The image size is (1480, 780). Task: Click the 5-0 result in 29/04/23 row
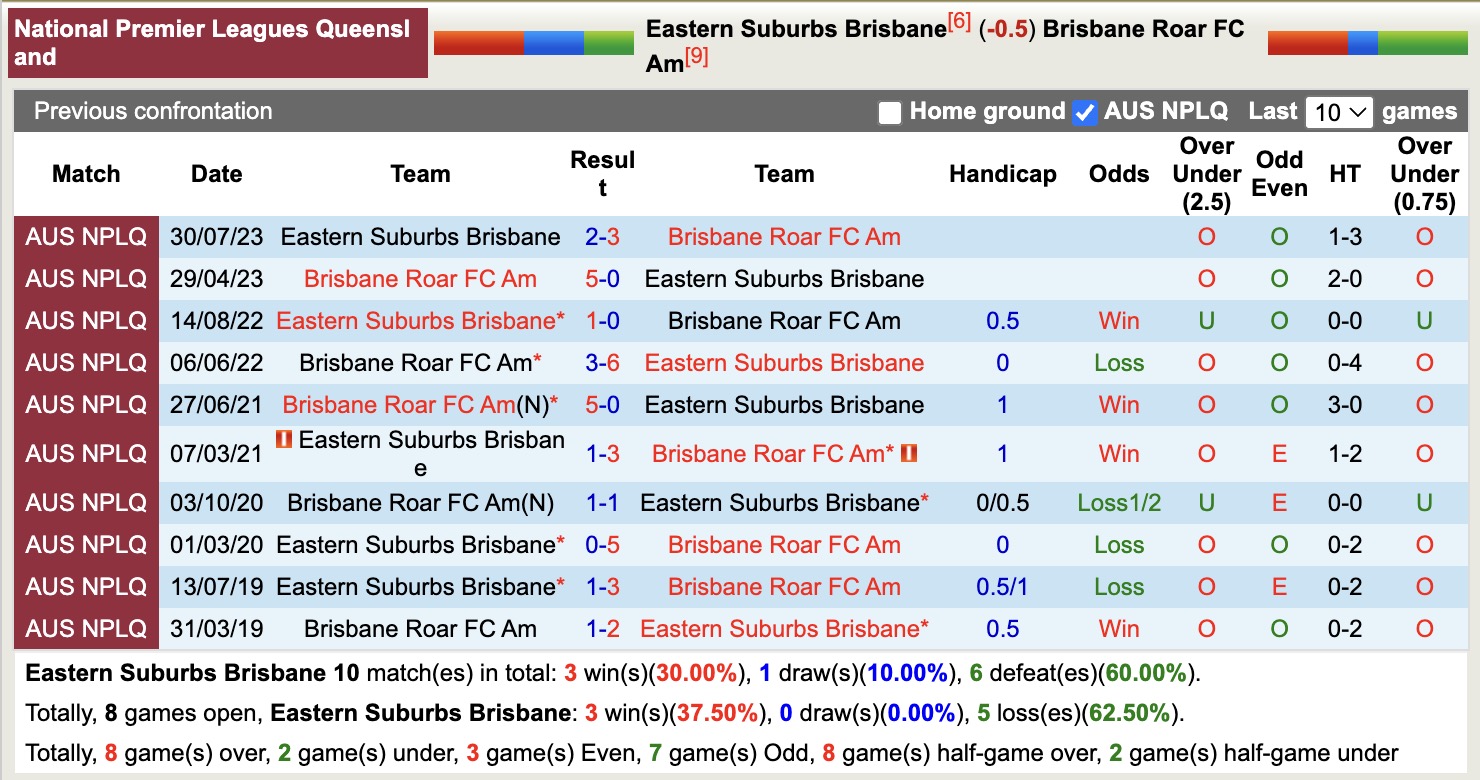point(604,279)
